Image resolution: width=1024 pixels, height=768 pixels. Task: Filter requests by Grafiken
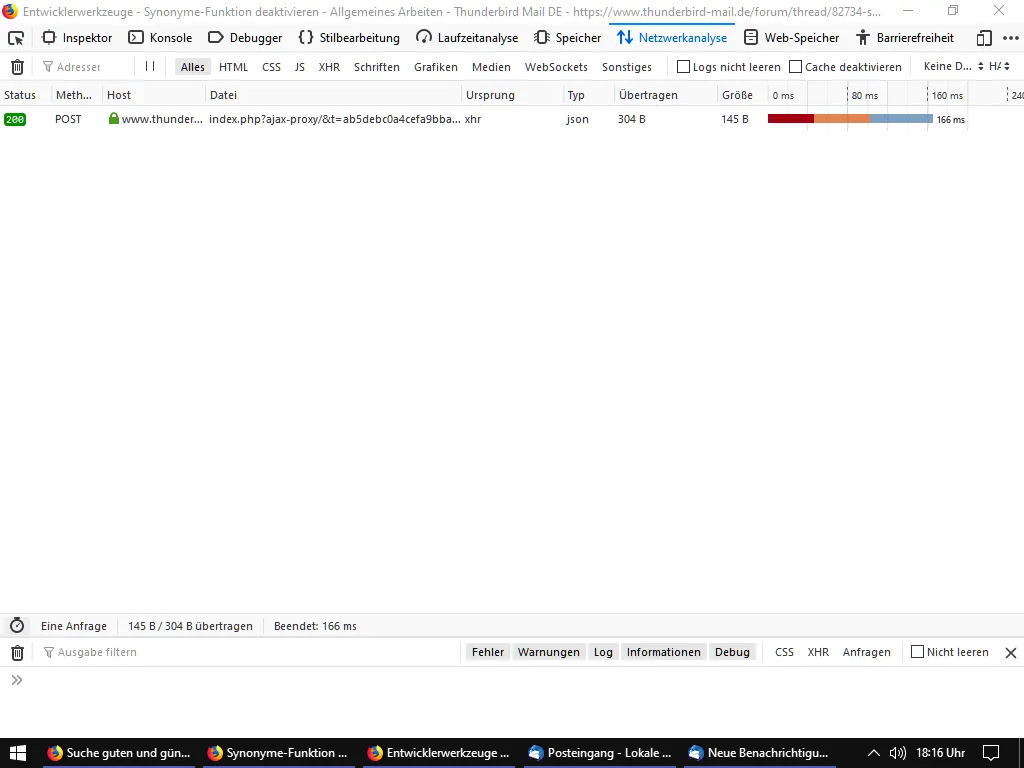point(436,67)
